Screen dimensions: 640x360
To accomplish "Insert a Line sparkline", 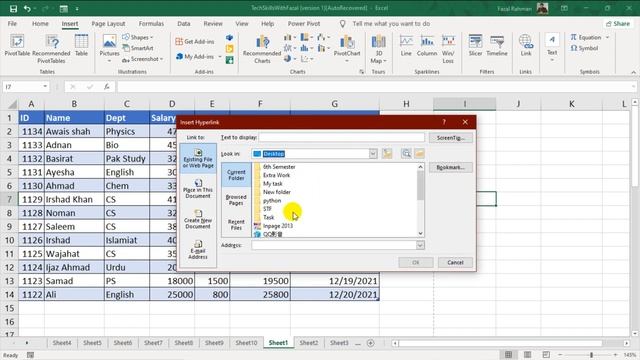I will tap(406, 46).
